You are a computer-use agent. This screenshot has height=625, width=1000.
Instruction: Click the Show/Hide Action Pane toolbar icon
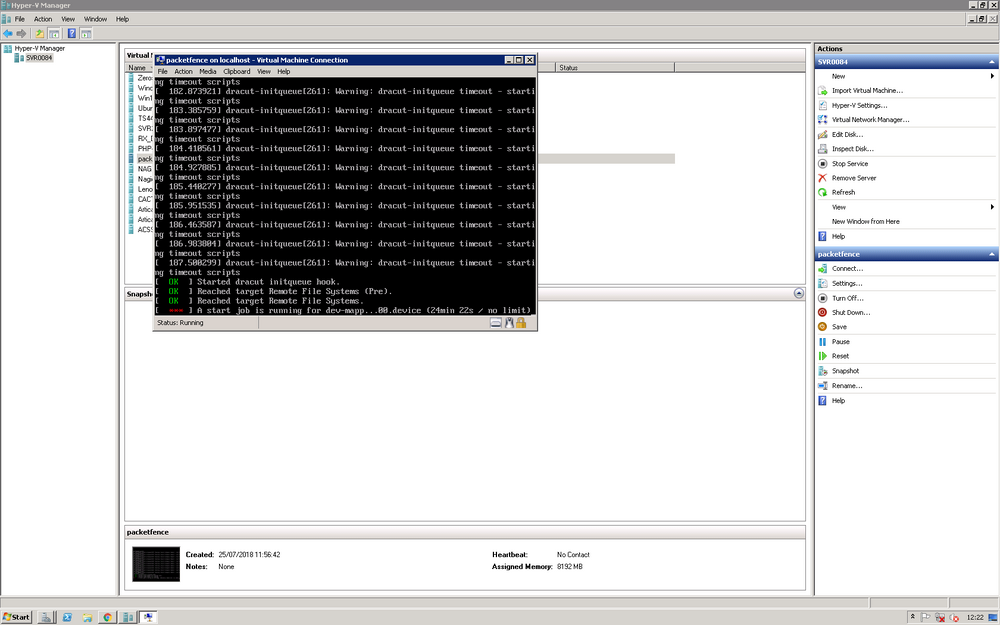tap(86, 33)
